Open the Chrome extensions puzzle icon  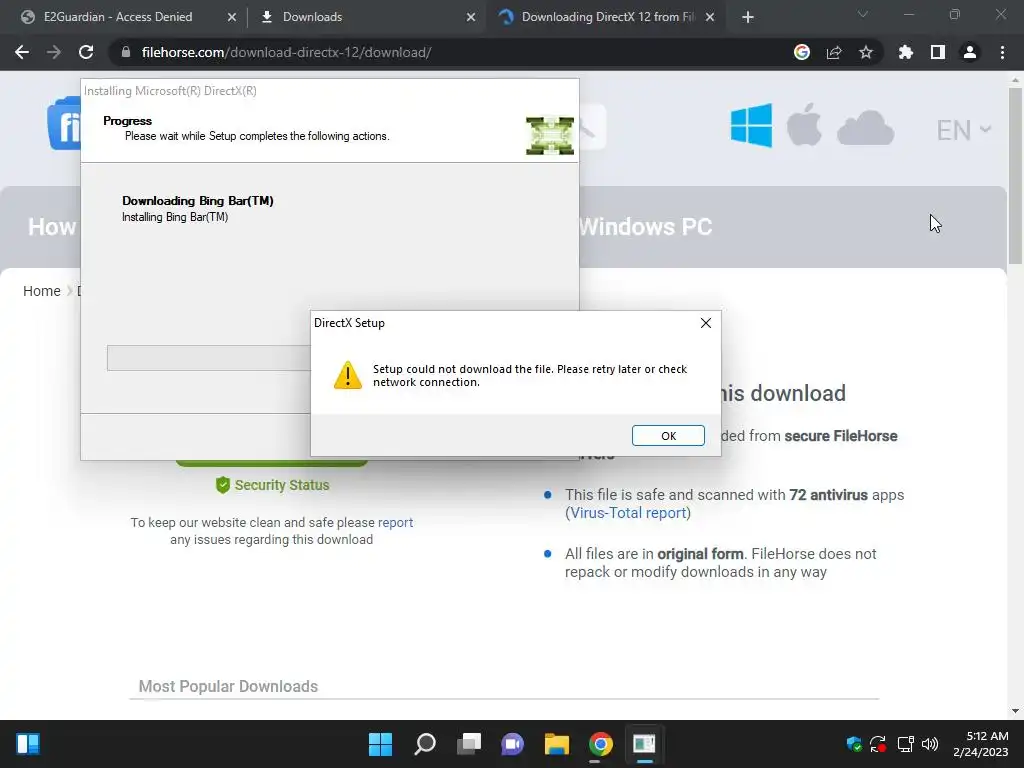click(x=906, y=52)
